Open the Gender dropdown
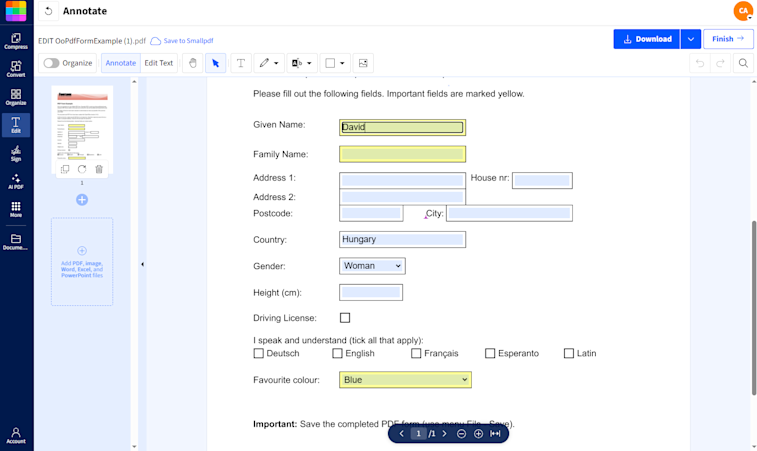 click(372, 266)
